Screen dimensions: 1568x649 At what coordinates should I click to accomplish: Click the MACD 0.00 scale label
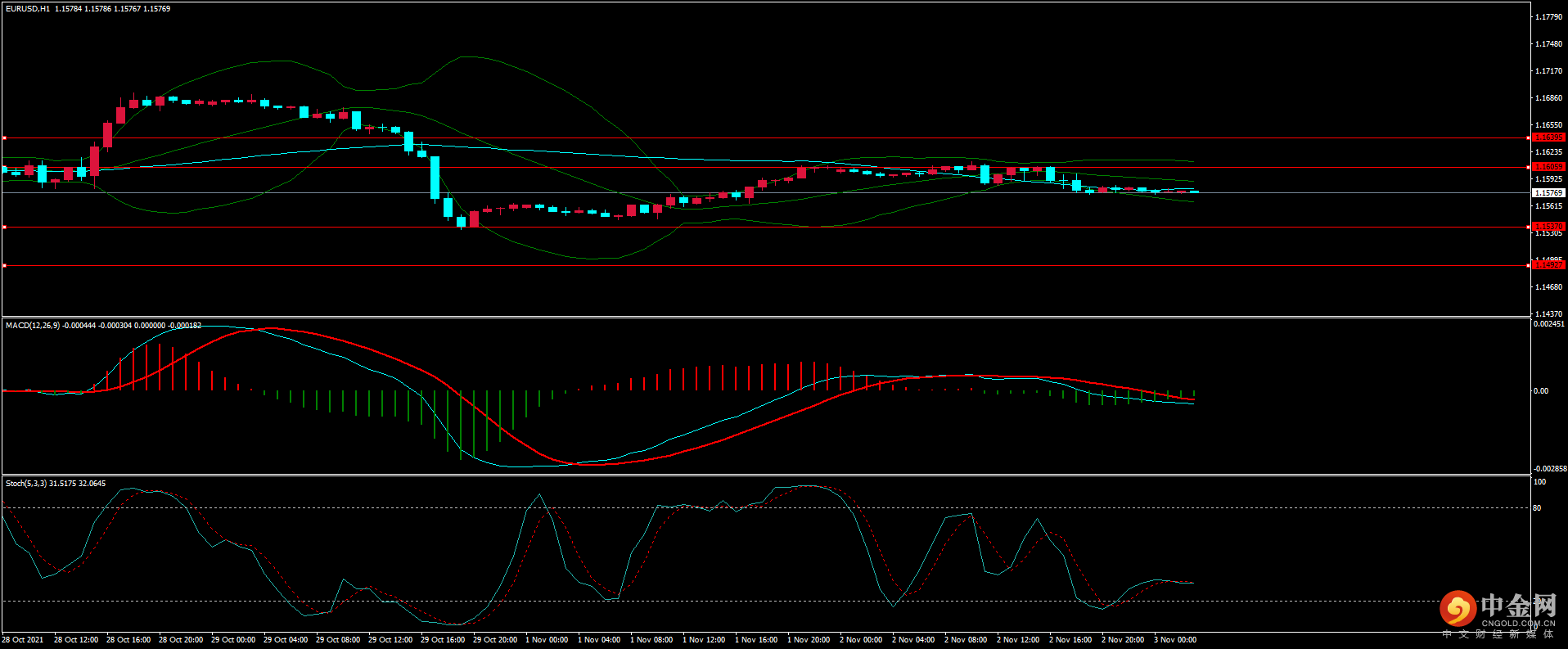[1541, 391]
